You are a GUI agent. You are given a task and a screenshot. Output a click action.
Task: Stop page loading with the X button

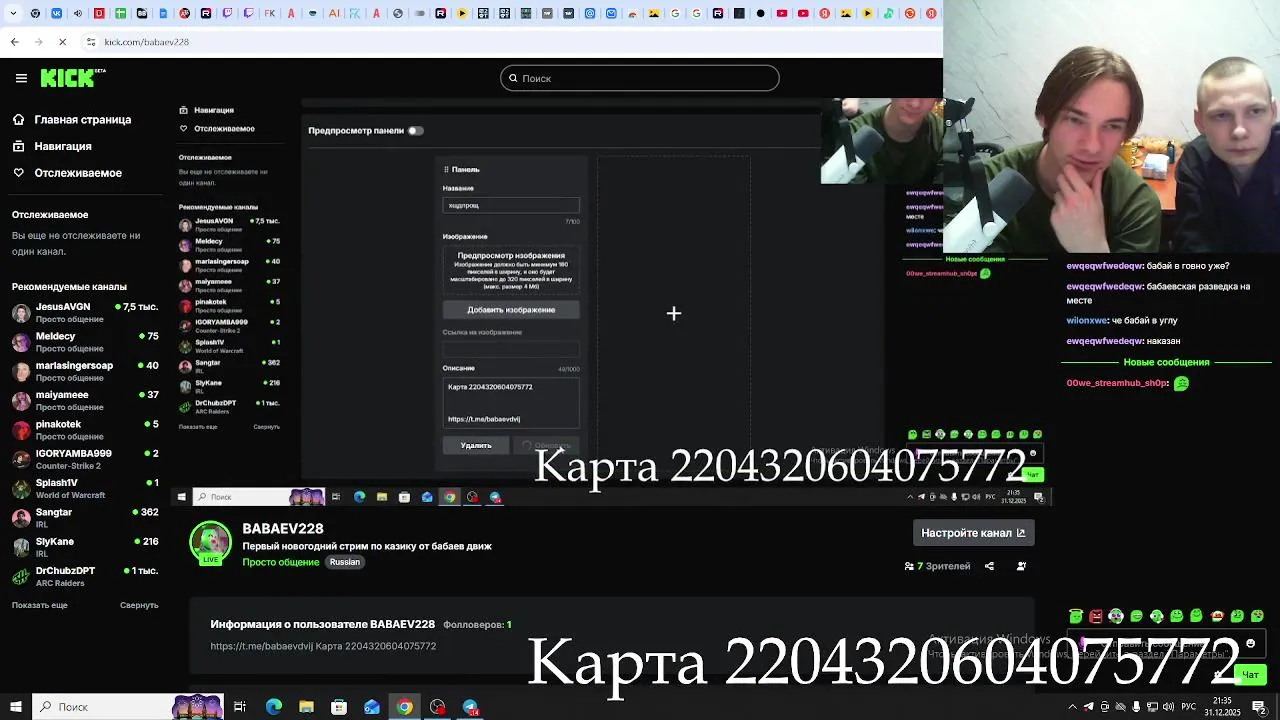click(x=62, y=42)
